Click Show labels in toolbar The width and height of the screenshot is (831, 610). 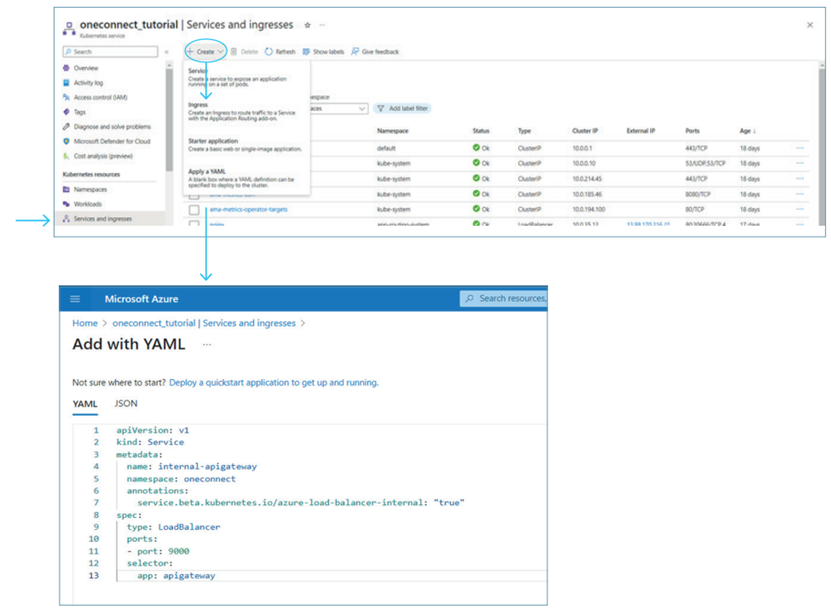click(x=323, y=51)
